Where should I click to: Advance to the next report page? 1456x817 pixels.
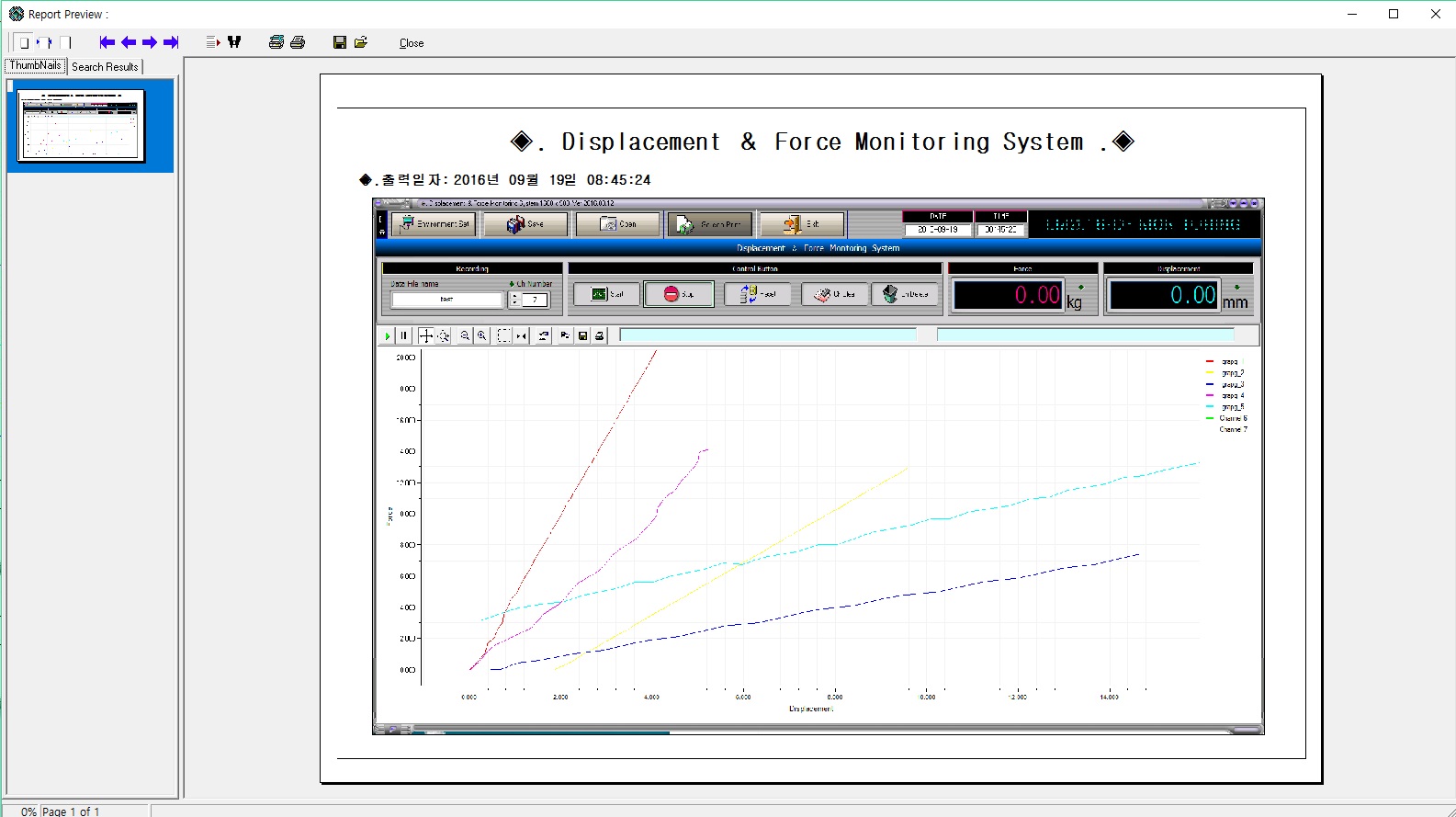click(x=150, y=42)
